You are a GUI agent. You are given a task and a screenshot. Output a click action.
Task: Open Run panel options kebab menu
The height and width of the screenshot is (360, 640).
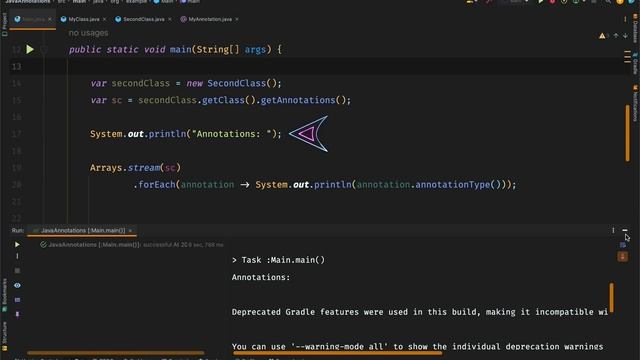click(x=613, y=231)
